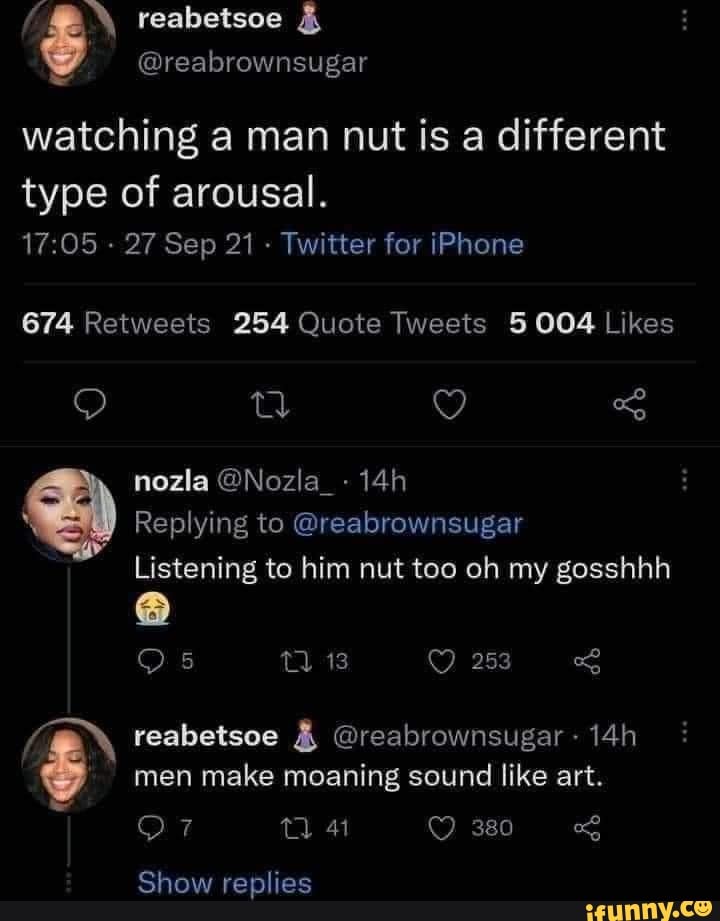Open reabetsoe's profile picture

(67, 40)
